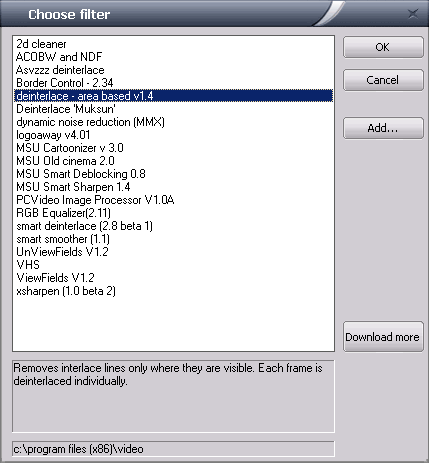
Task: Open the Add... filter dialog
Action: pos(383,128)
